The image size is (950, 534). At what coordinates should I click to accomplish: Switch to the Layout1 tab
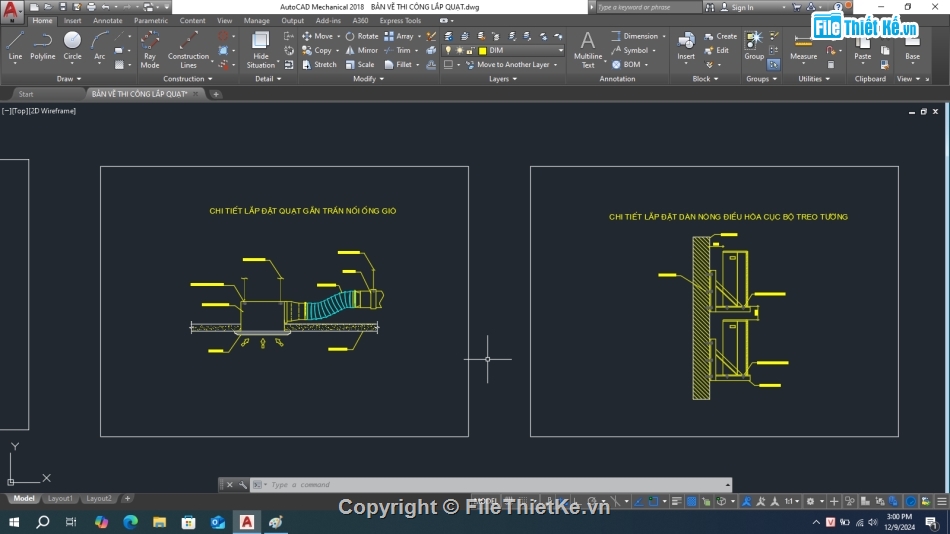pos(60,498)
